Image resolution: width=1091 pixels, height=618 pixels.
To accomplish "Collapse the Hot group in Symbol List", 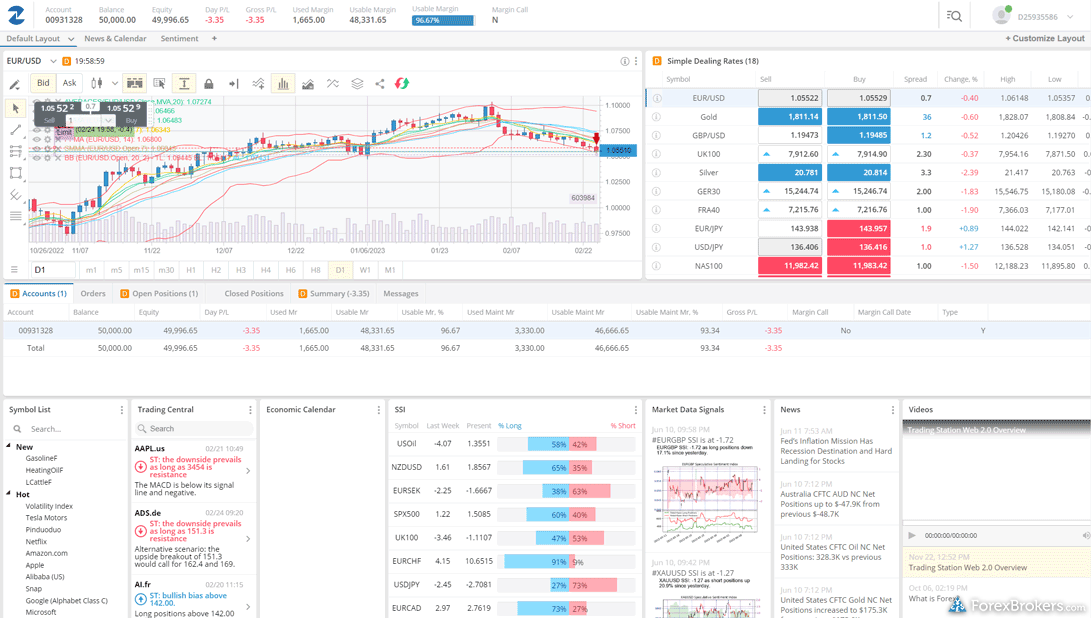I will click(9, 494).
